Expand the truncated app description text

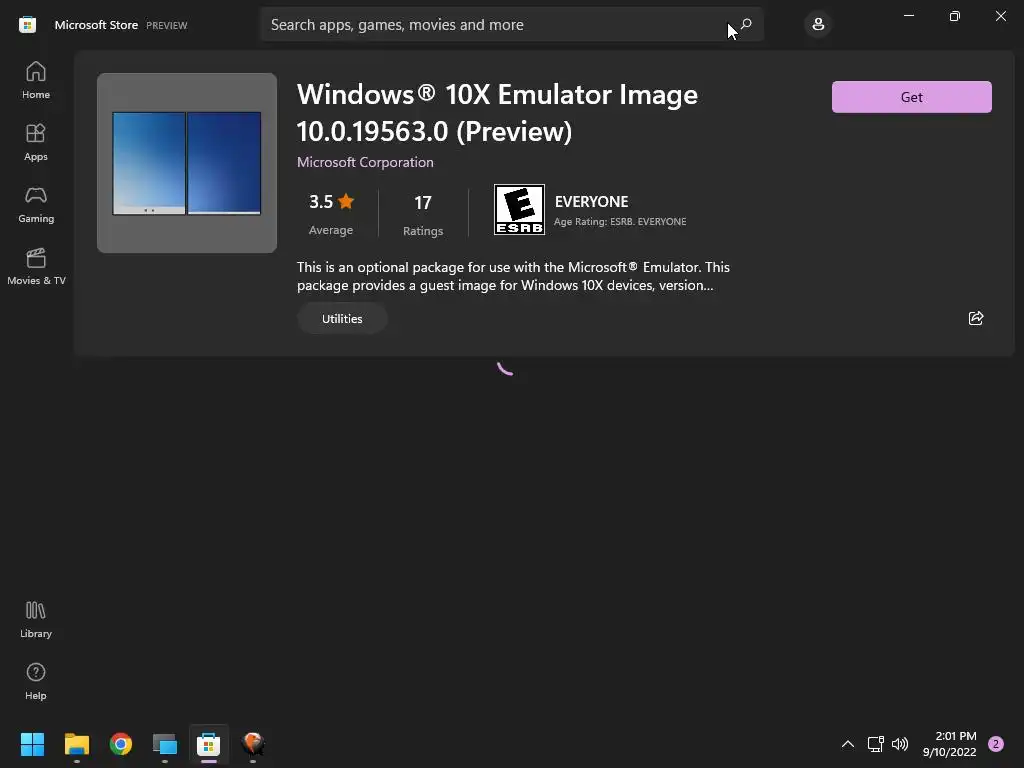[x=513, y=276]
